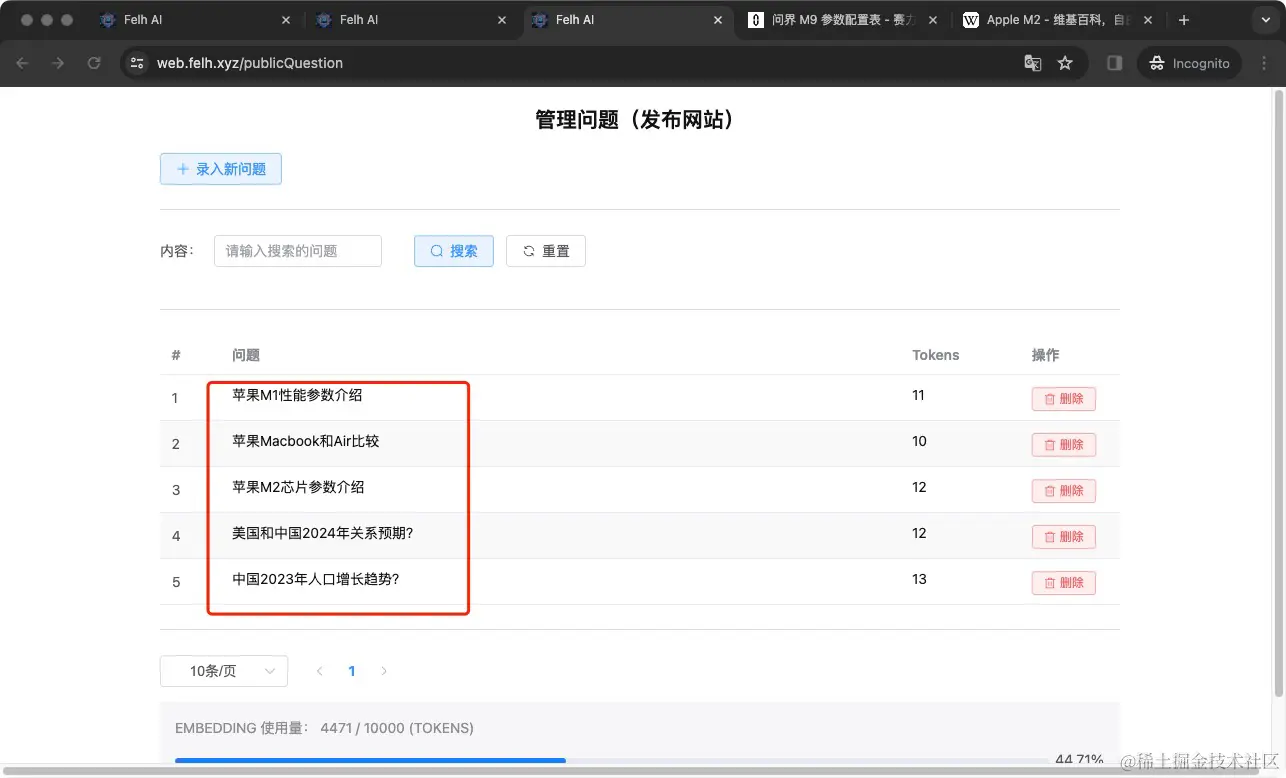Screen dimensions: 1286x778
Task: Delete the 美国和中国2024年关系预期 question
Action: [x=1064, y=537]
